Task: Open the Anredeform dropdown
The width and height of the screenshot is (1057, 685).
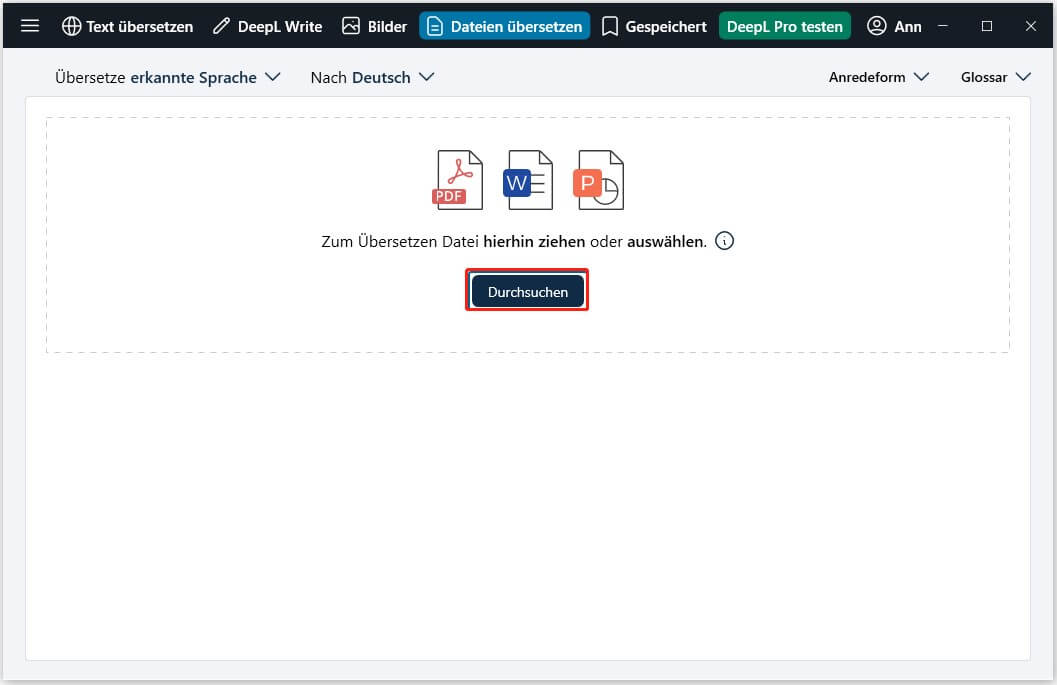Action: pos(879,78)
